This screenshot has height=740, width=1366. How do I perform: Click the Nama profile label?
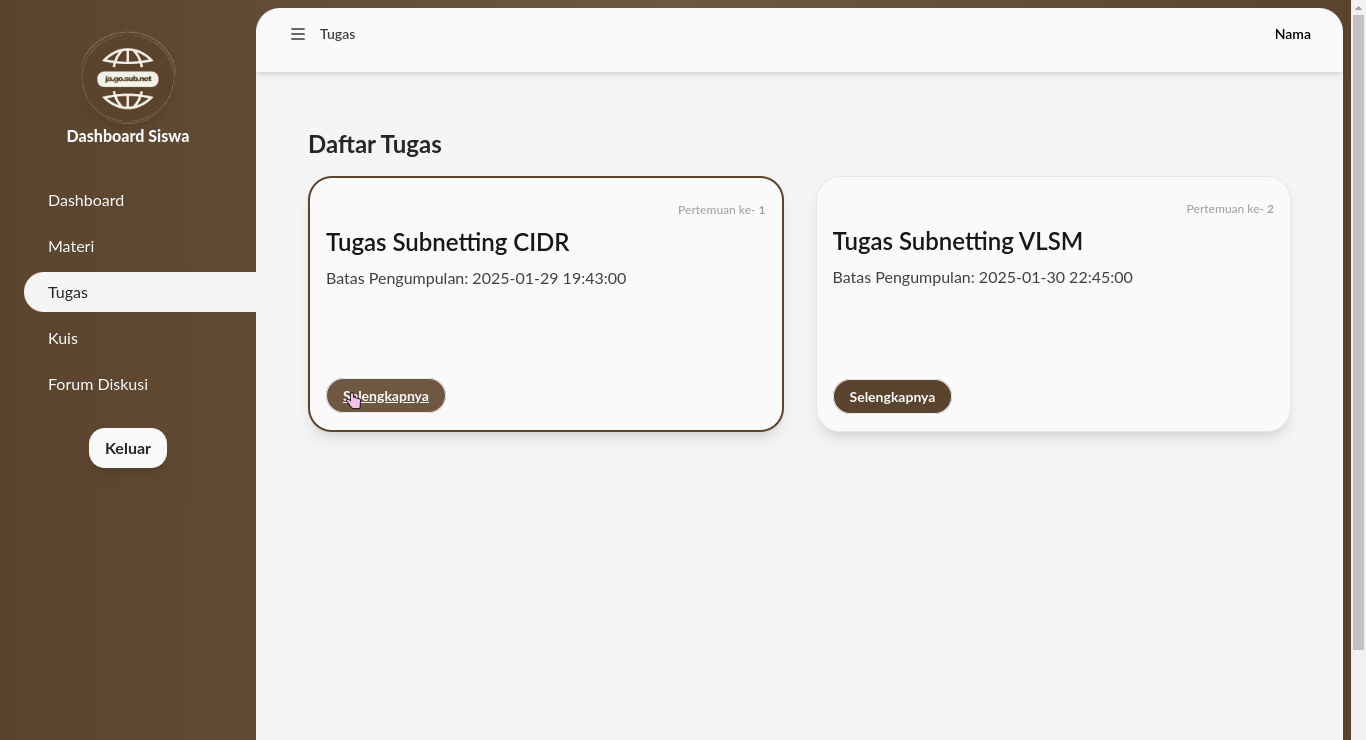point(1292,34)
